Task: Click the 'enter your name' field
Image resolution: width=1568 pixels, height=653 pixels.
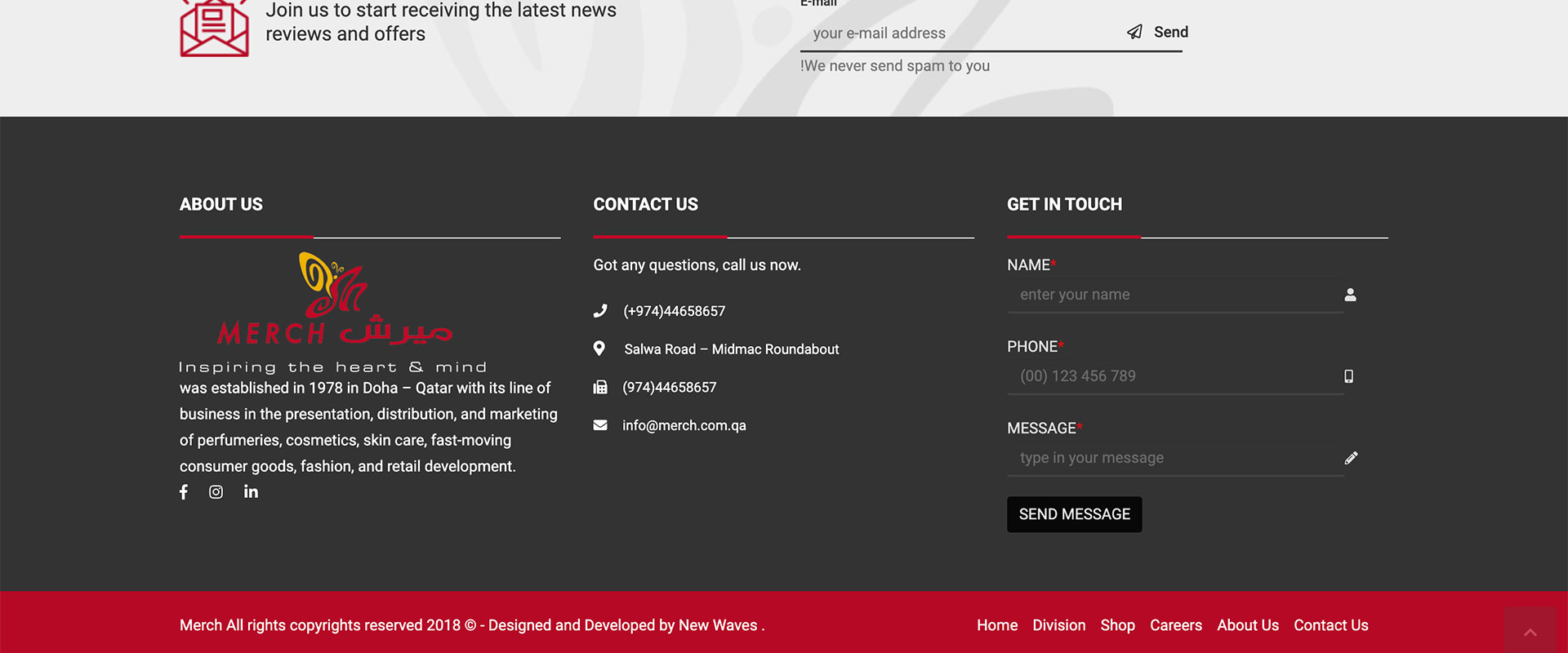Action: pos(1174,295)
